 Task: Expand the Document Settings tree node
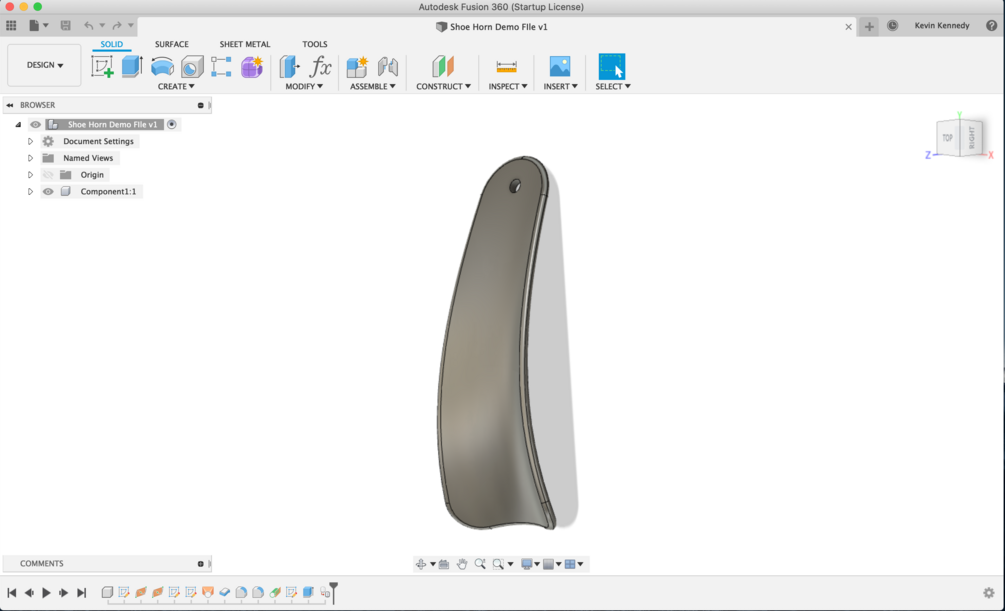click(30, 141)
